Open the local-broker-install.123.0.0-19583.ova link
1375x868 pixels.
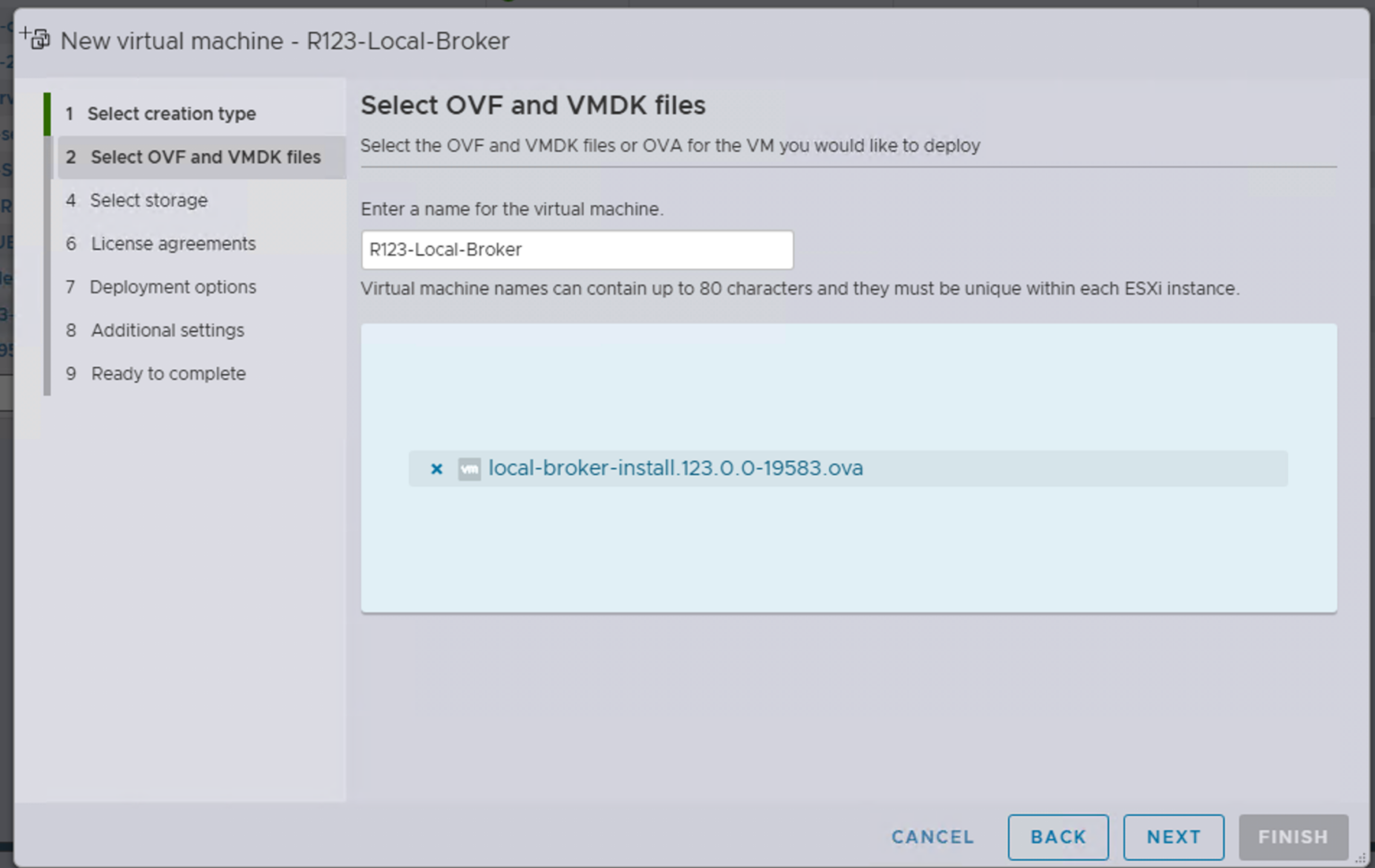[675, 468]
